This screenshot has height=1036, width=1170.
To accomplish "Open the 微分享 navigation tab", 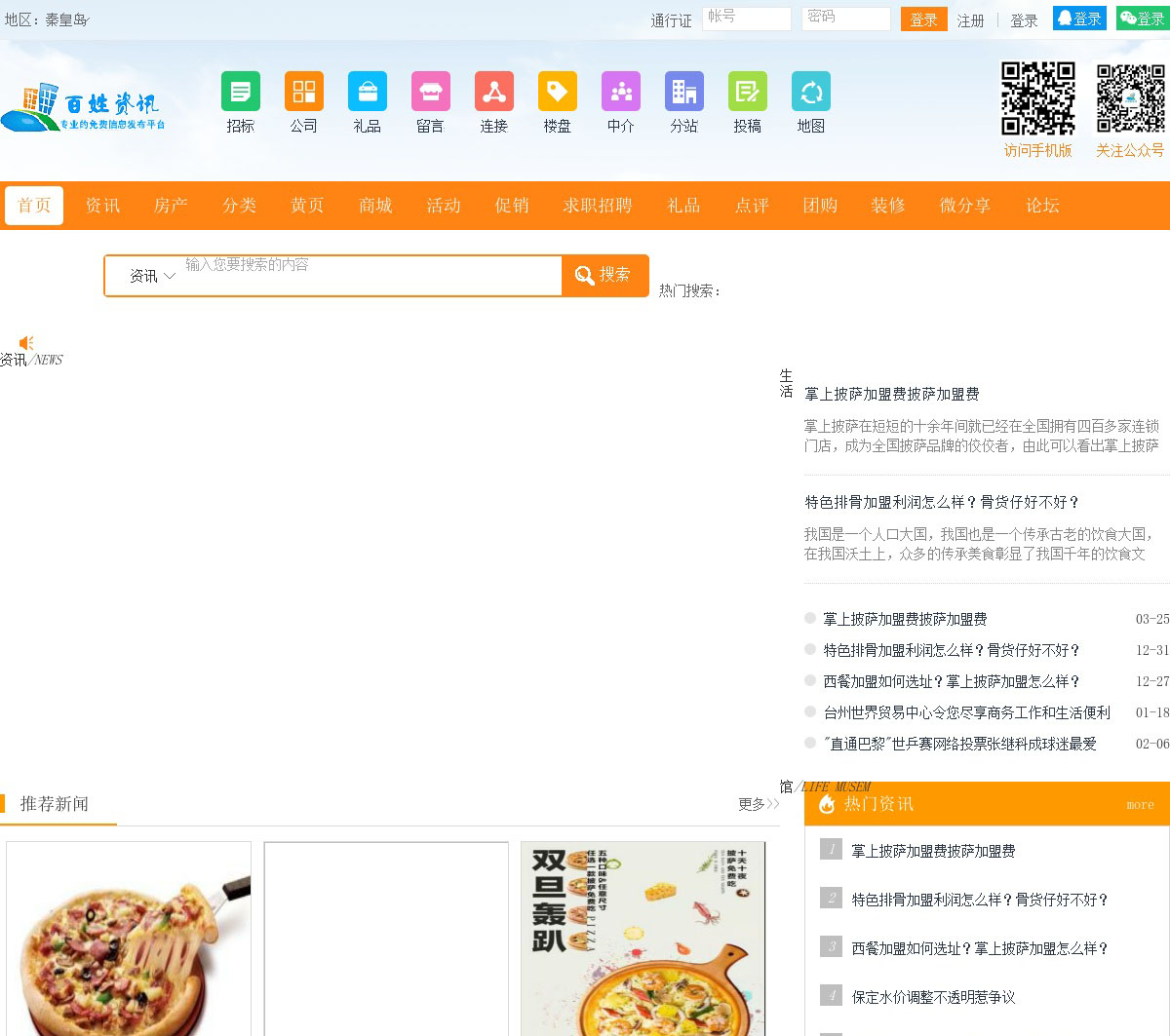I will (965, 206).
